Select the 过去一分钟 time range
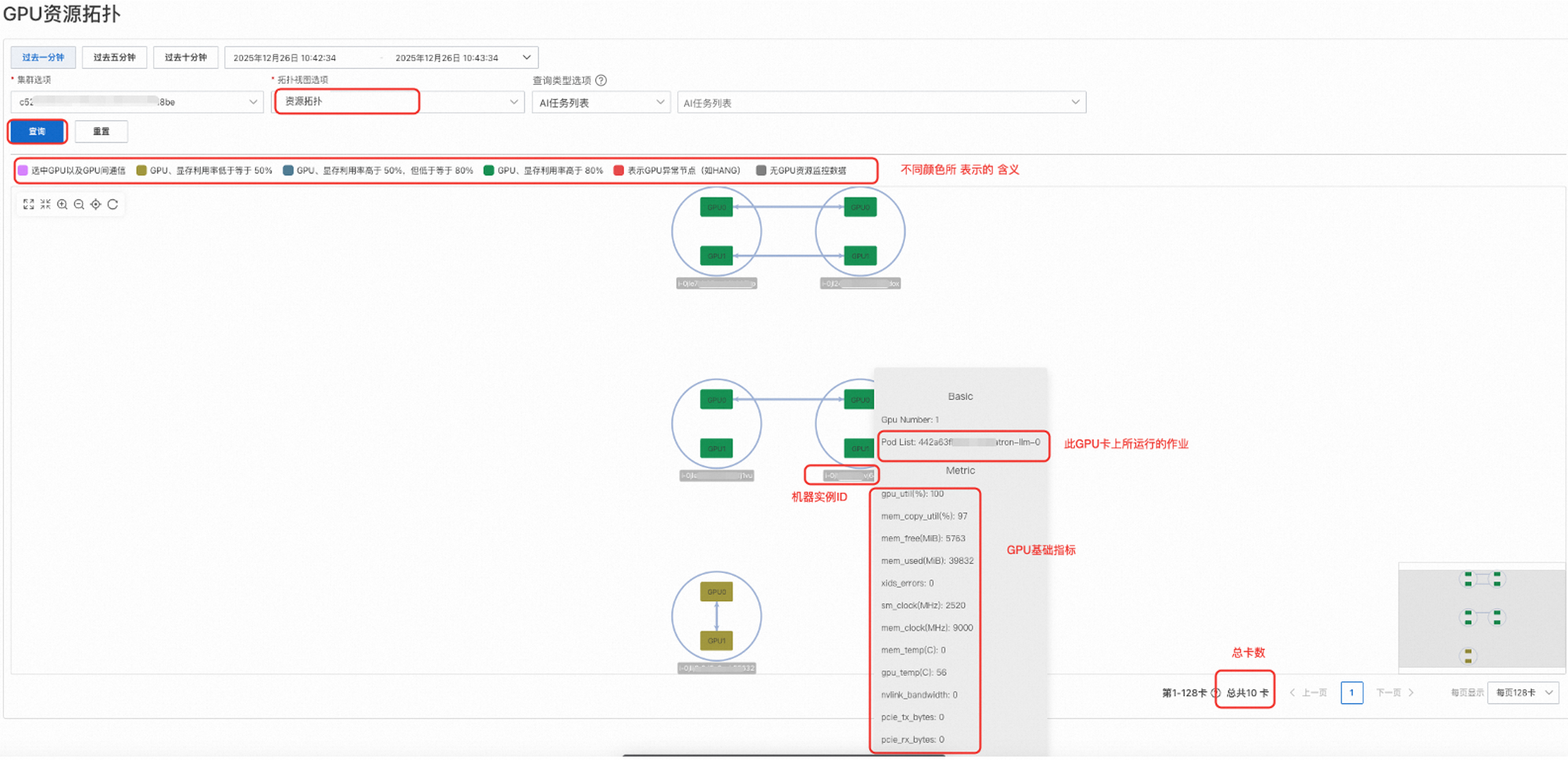 (43, 57)
